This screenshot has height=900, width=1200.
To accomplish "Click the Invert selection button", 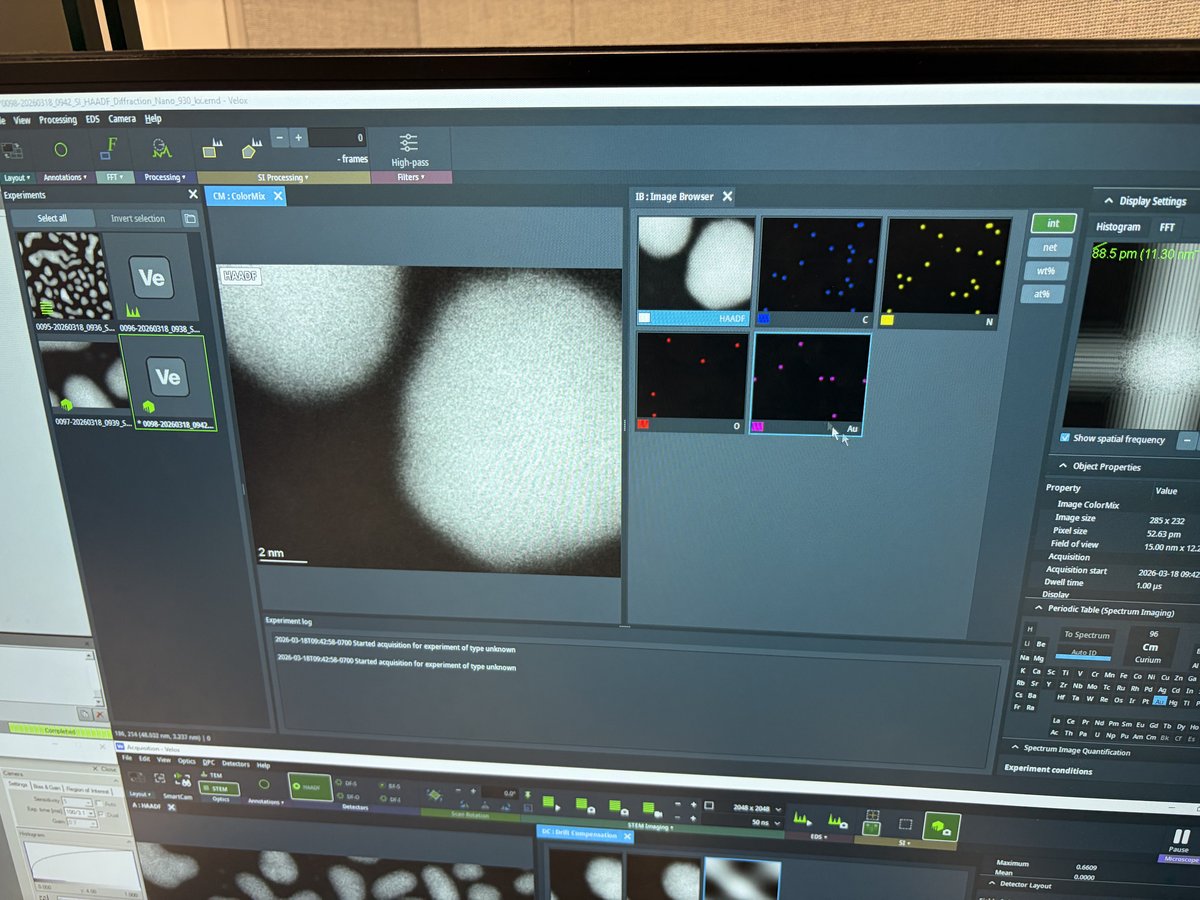I will (x=137, y=218).
